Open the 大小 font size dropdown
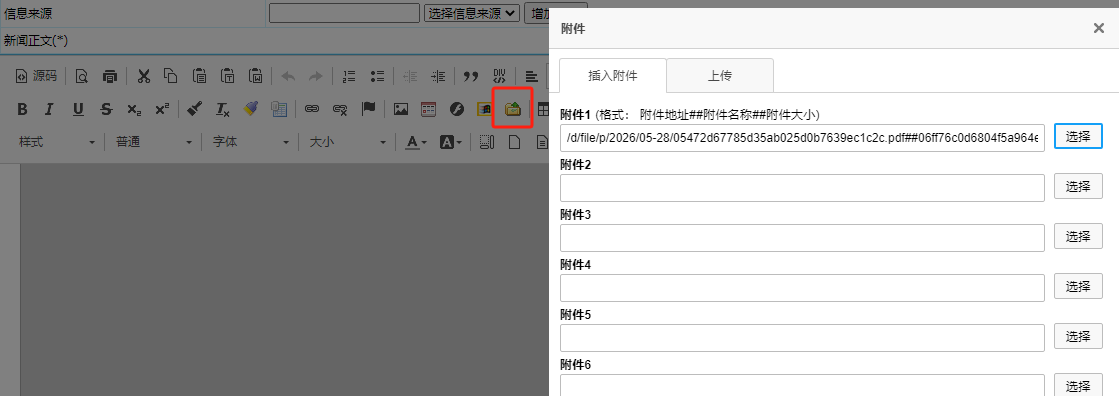 coord(348,142)
